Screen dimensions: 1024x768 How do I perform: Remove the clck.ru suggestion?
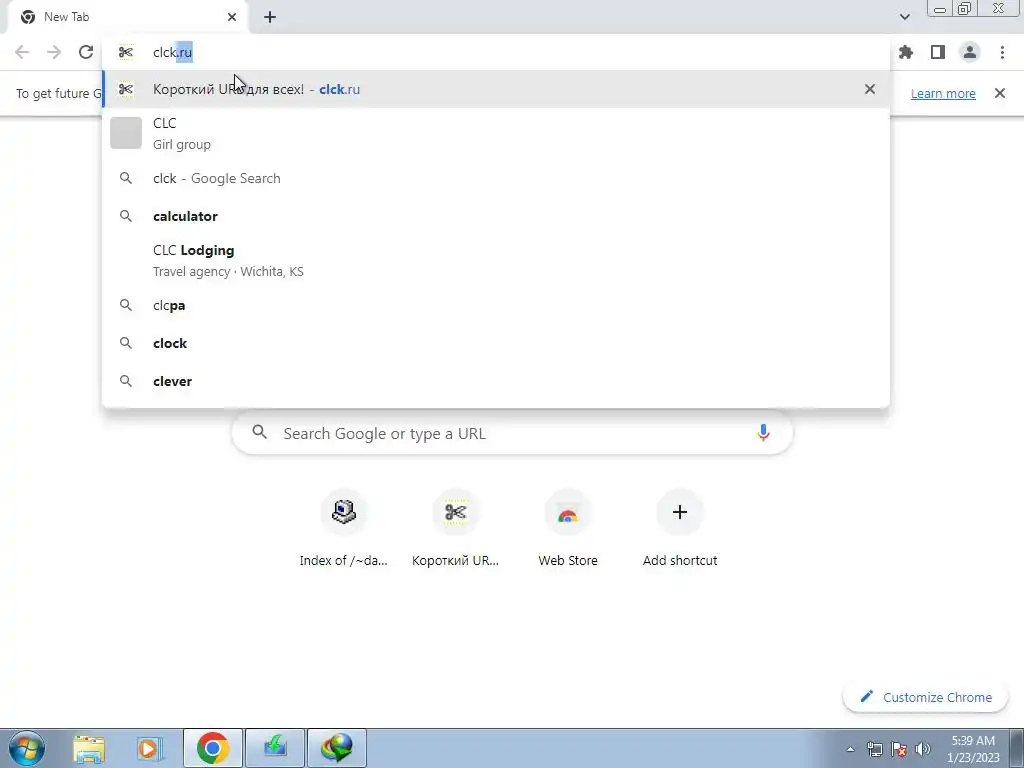869,89
